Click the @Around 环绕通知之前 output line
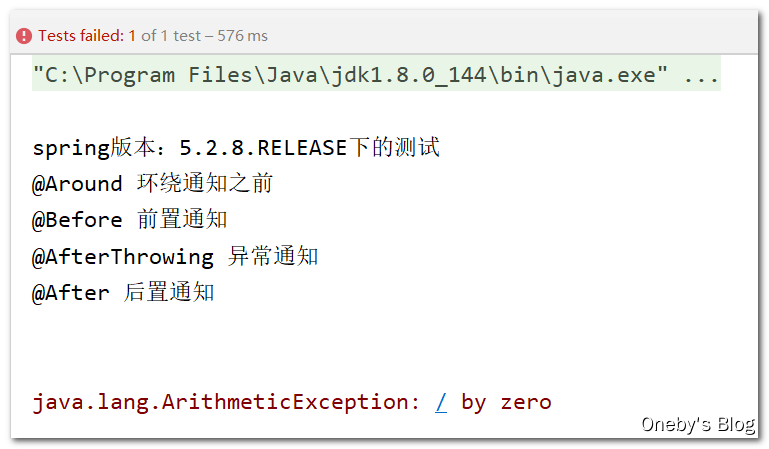The width and height of the screenshot is (769, 449). tap(153, 184)
